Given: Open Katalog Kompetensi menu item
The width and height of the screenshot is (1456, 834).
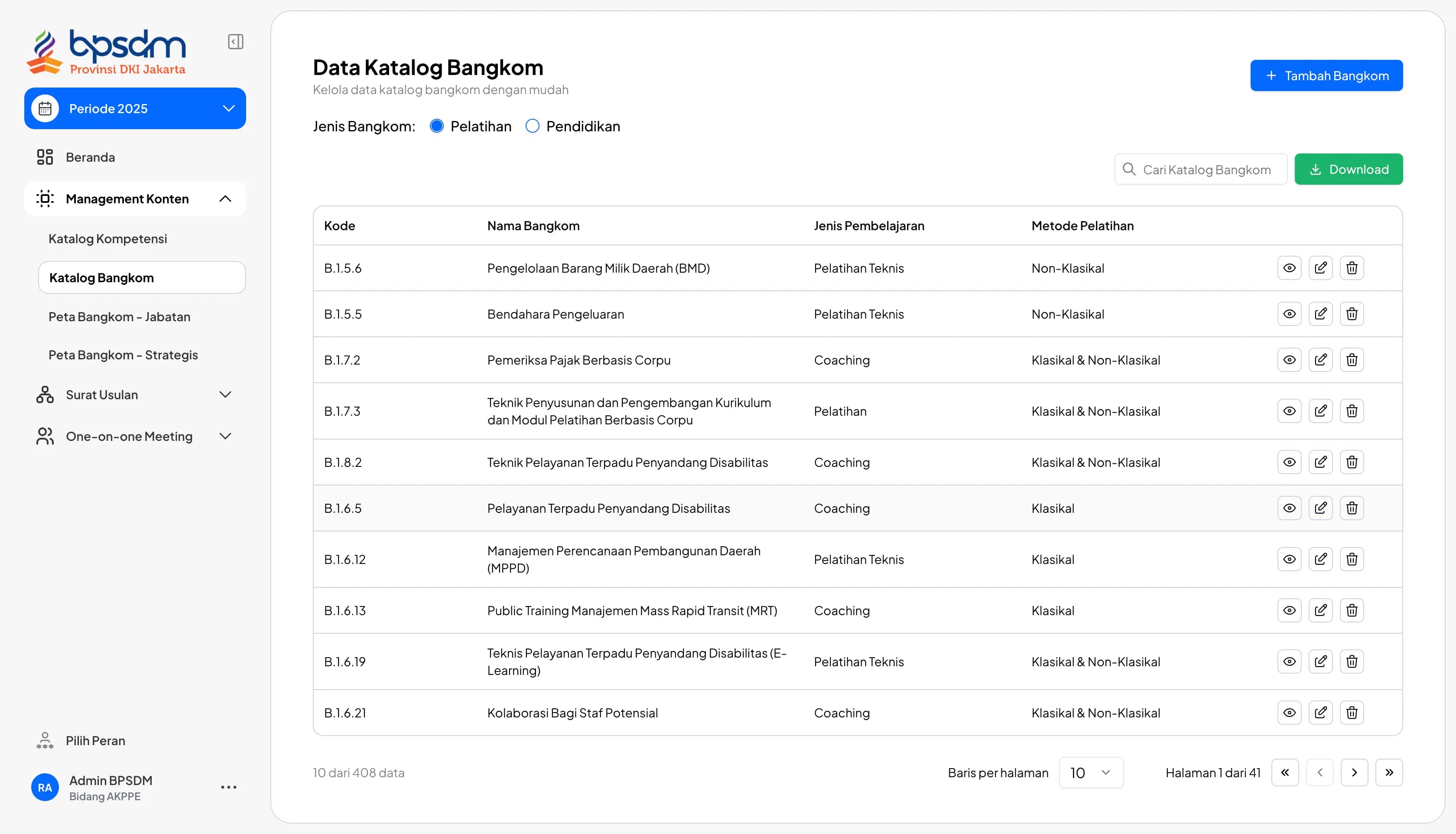Looking at the screenshot, I should point(107,239).
